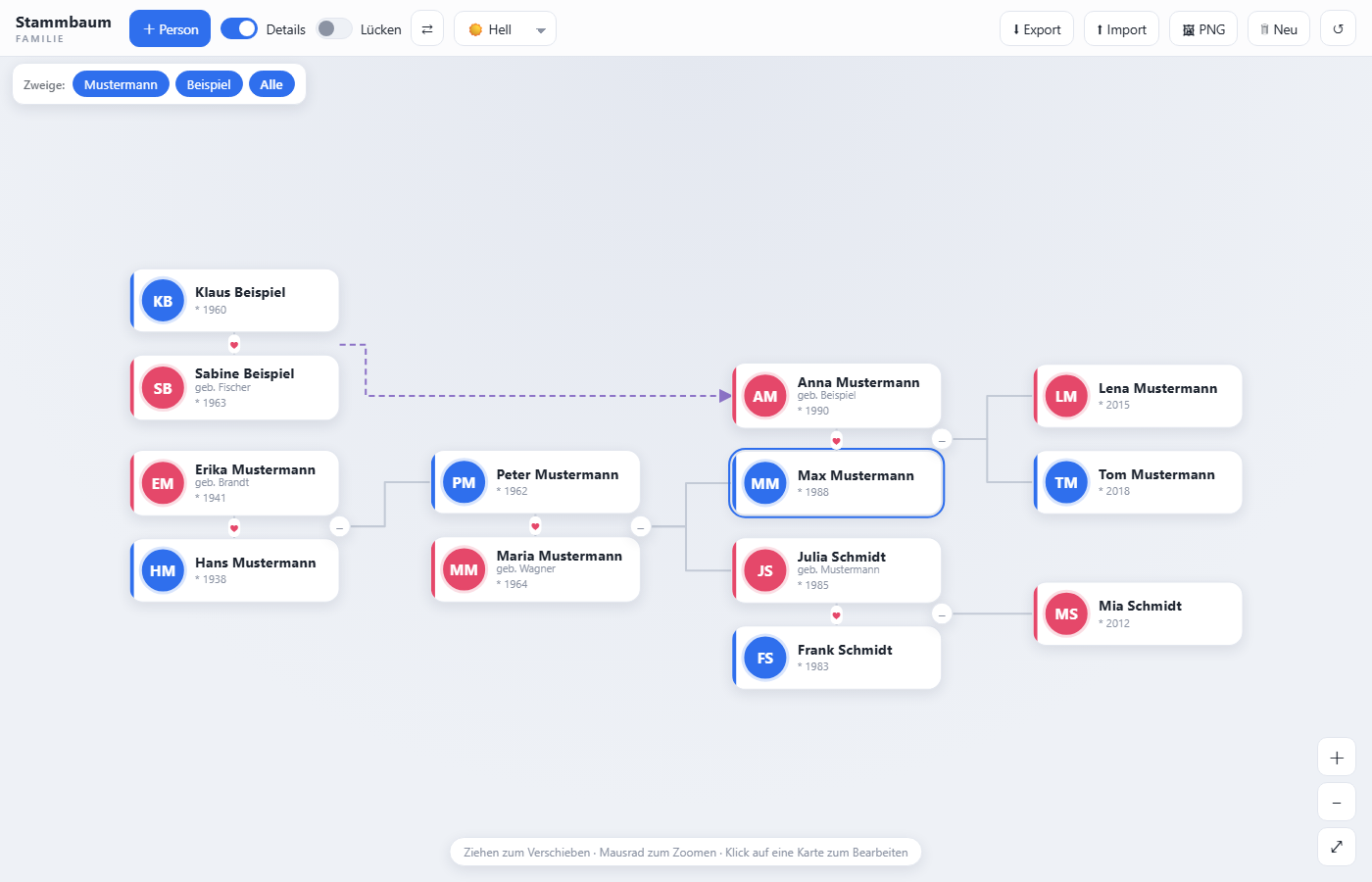
Task: Open the Hell theme dropdown
Action: (505, 29)
